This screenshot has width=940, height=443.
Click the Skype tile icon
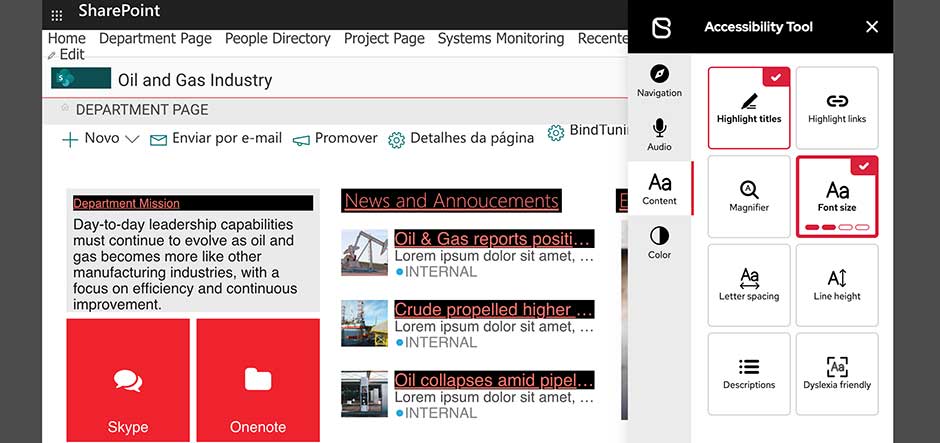128,380
